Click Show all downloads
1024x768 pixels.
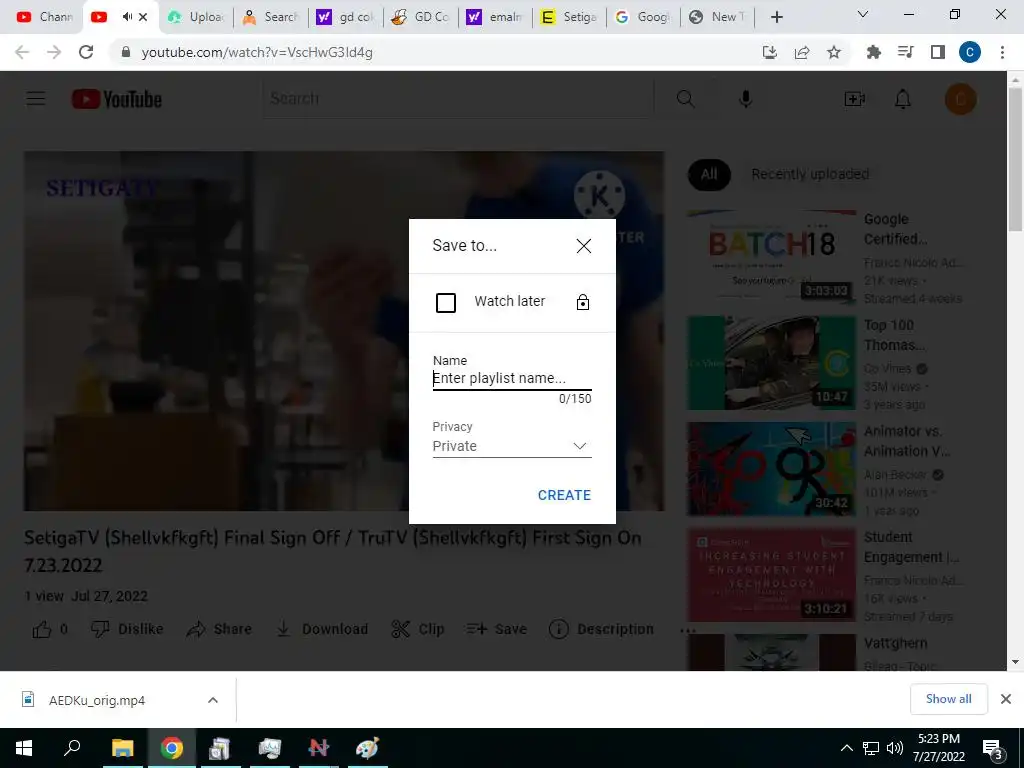pos(948,699)
